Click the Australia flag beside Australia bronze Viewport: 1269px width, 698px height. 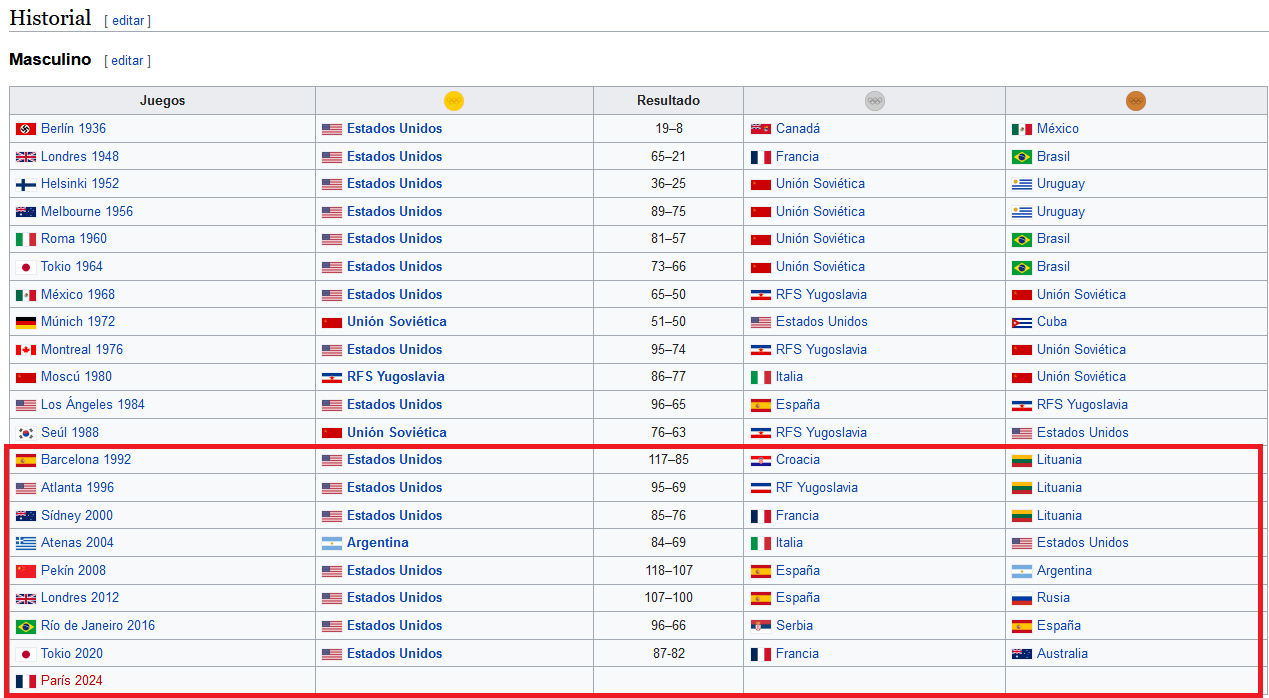click(1022, 654)
